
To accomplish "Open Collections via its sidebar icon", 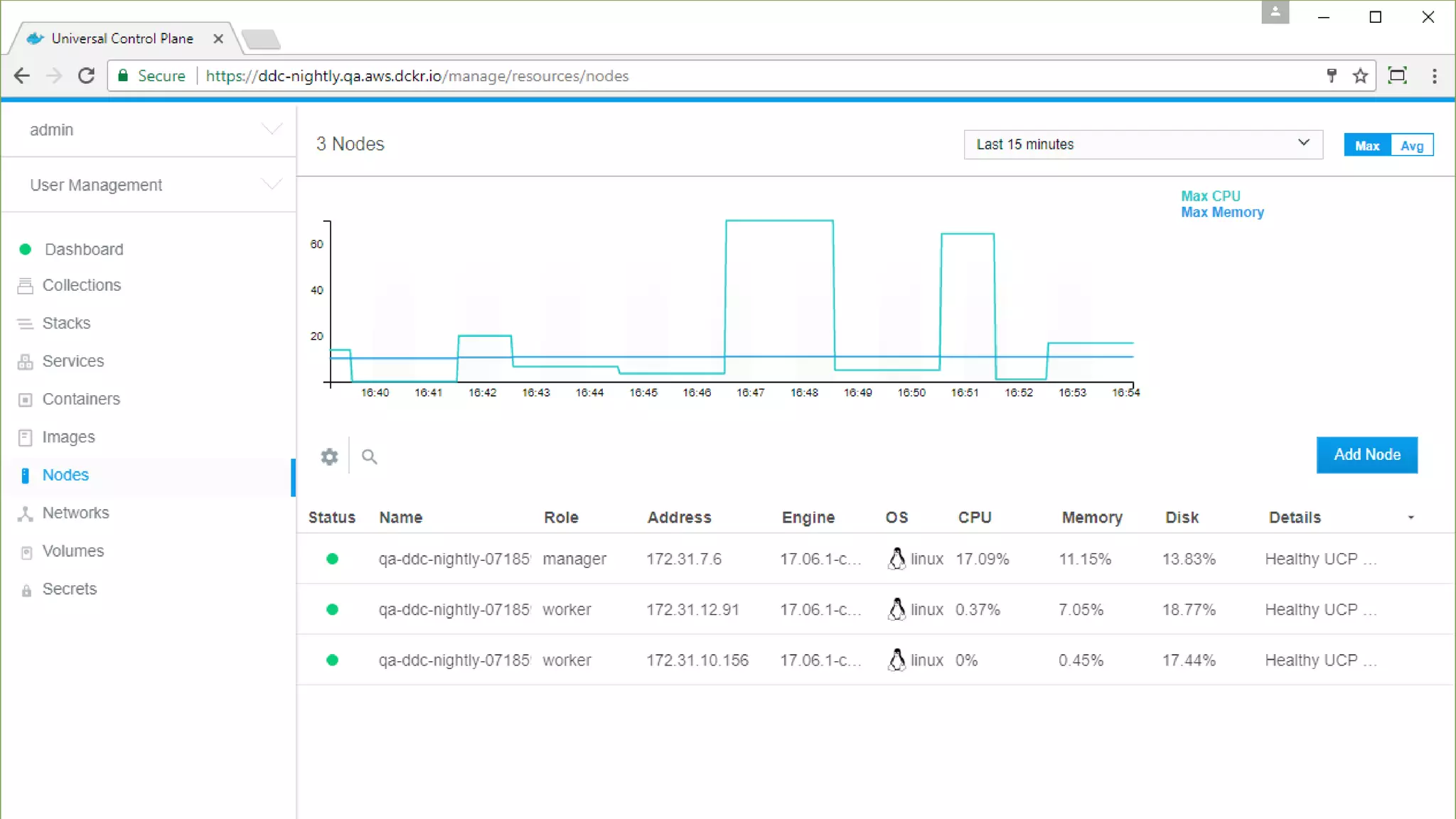I will click(26, 286).
